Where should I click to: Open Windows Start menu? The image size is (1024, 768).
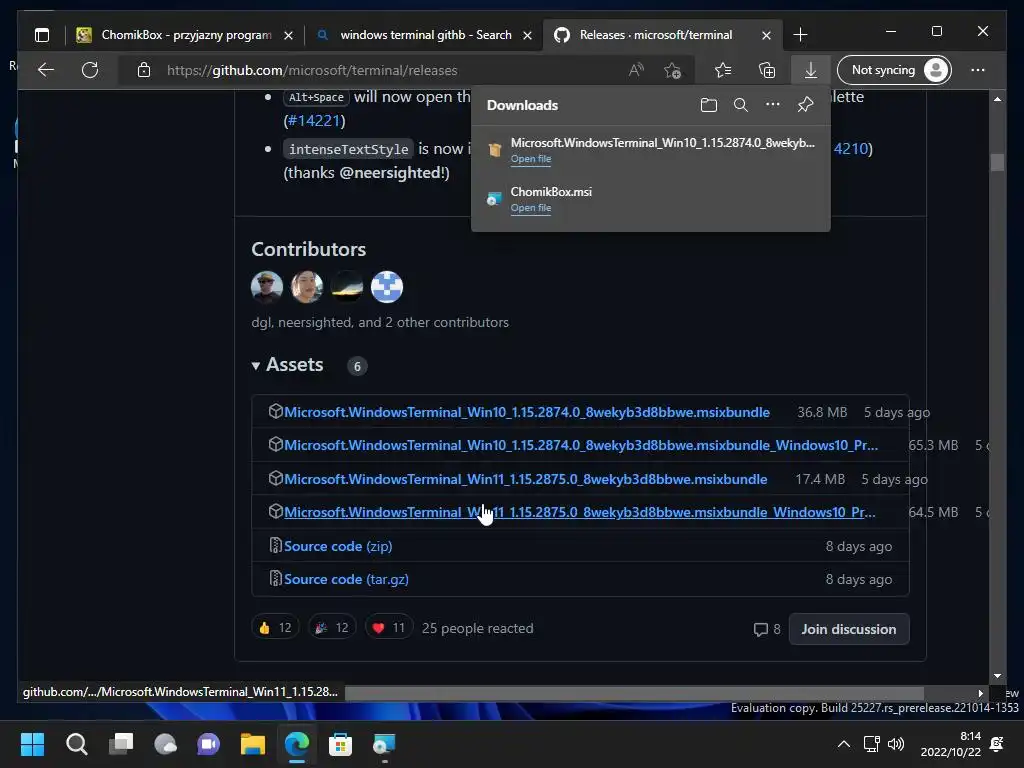click(x=32, y=744)
